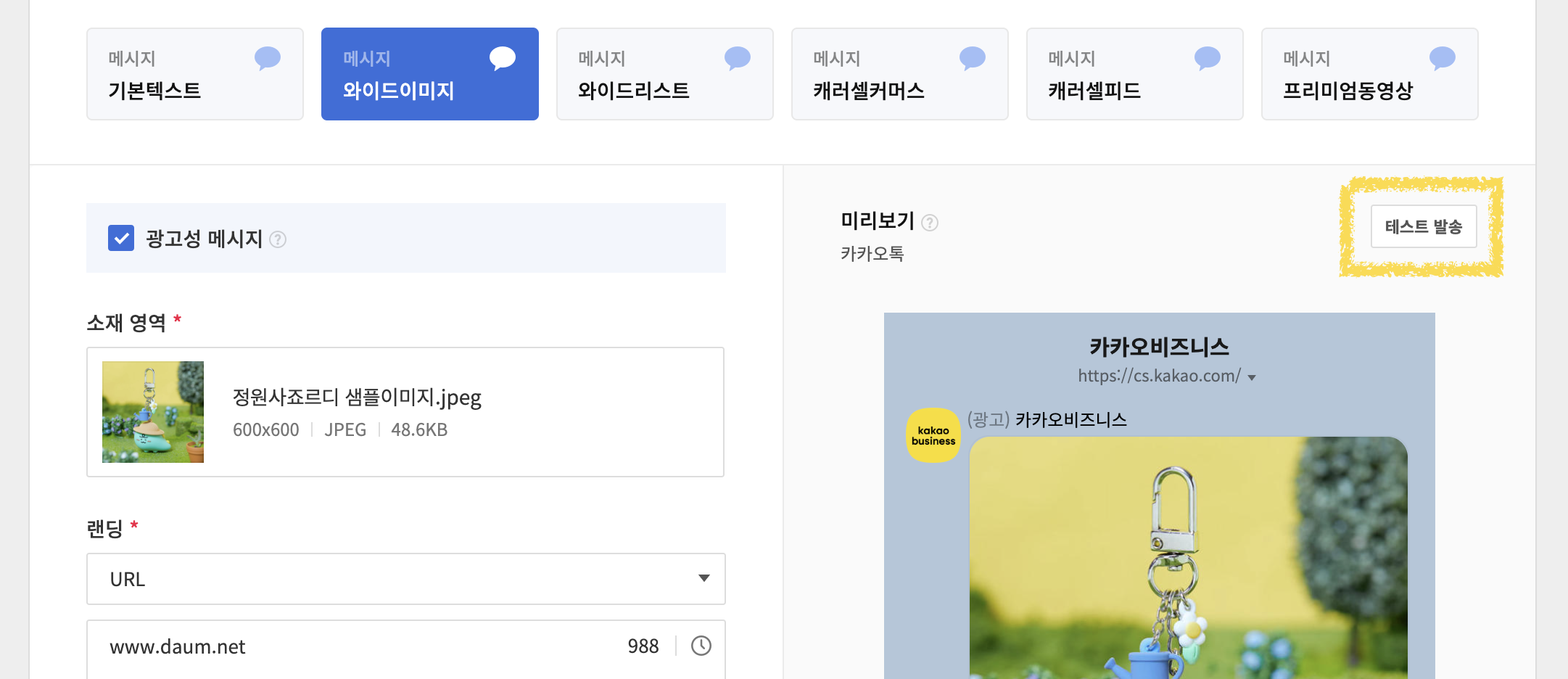Click the www.daum.net URL input field
The width and height of the screenshot is (1568, 679).
click(363, 646)
